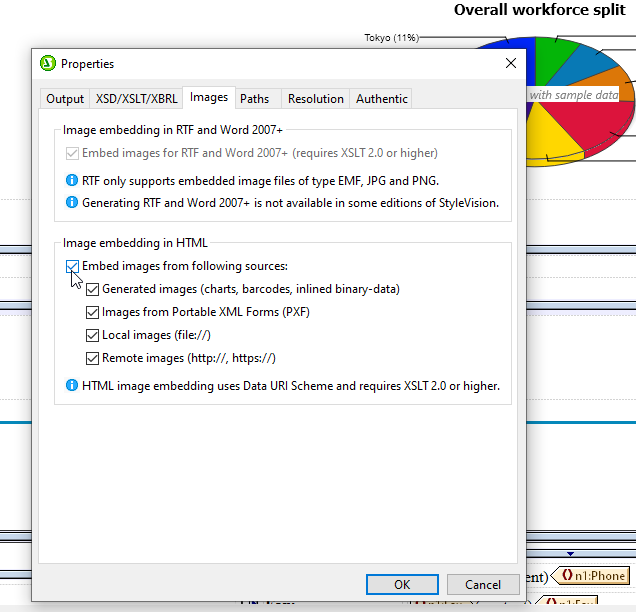
Task: Click info icon beside RTF supported file types
Action: [x=71, y=180]
